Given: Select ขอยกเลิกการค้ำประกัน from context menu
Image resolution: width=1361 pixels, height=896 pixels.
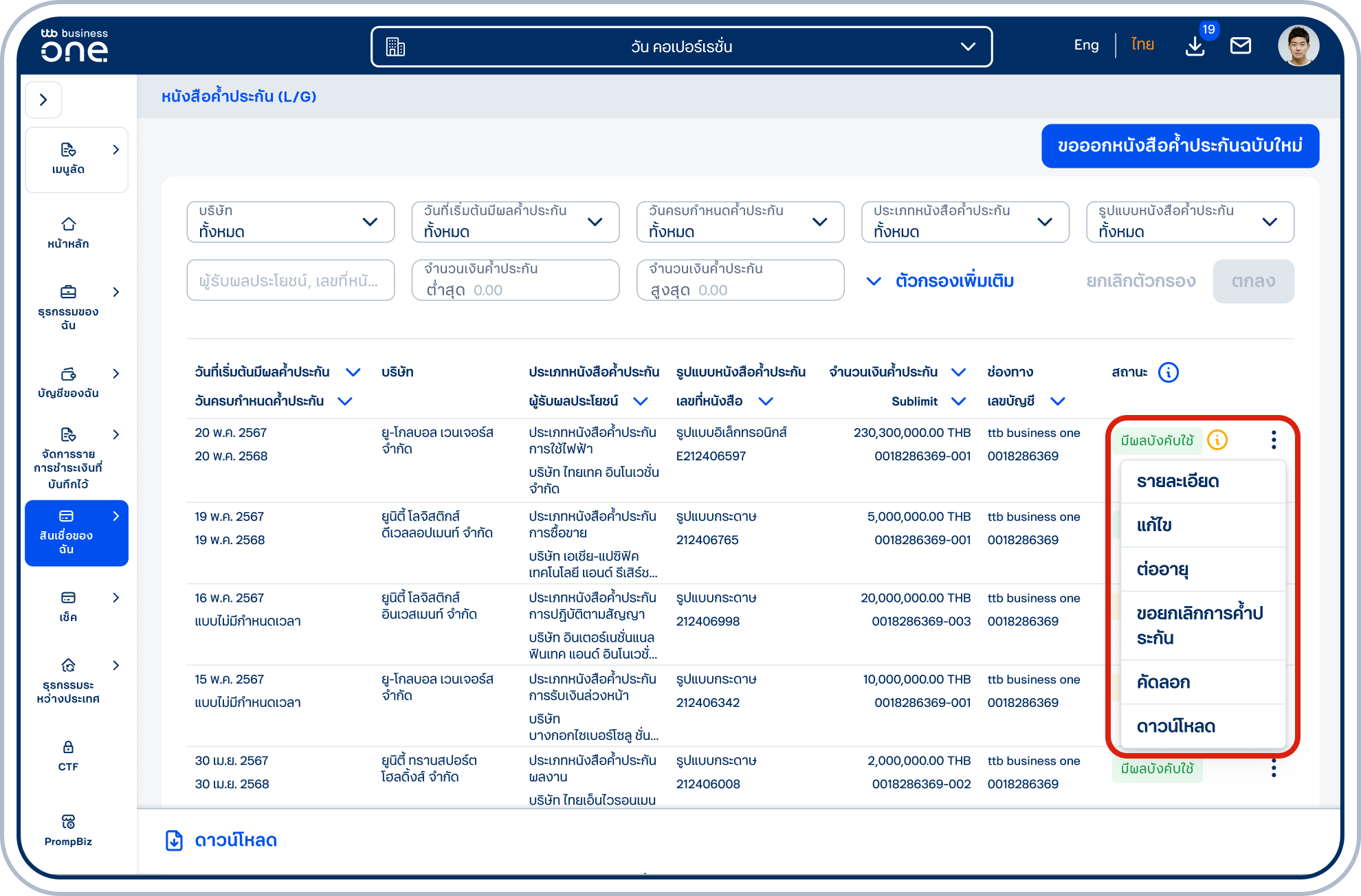Looking at the screenshot, I should point(1203,625).
